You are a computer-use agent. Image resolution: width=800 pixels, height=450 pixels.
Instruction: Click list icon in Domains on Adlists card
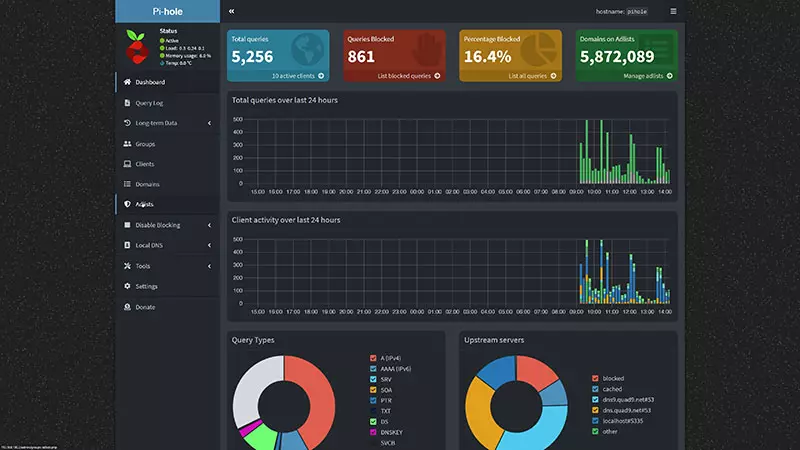click(656, 49)
